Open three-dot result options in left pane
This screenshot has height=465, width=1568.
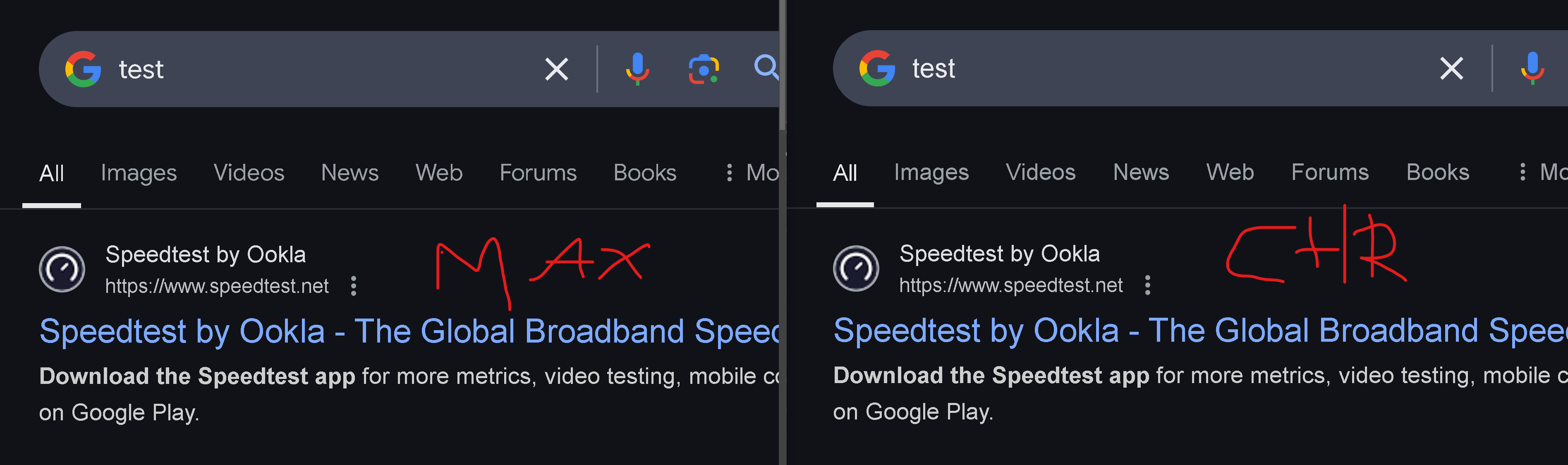tap(354, 286)
